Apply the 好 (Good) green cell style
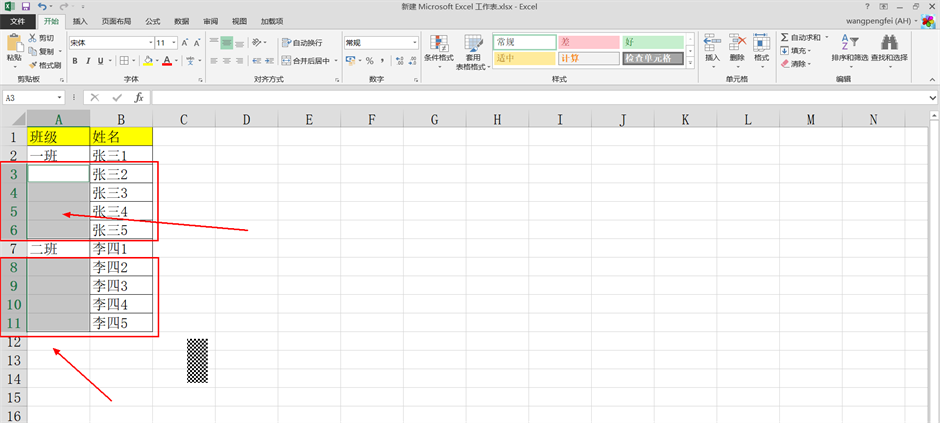 point(652,42)
